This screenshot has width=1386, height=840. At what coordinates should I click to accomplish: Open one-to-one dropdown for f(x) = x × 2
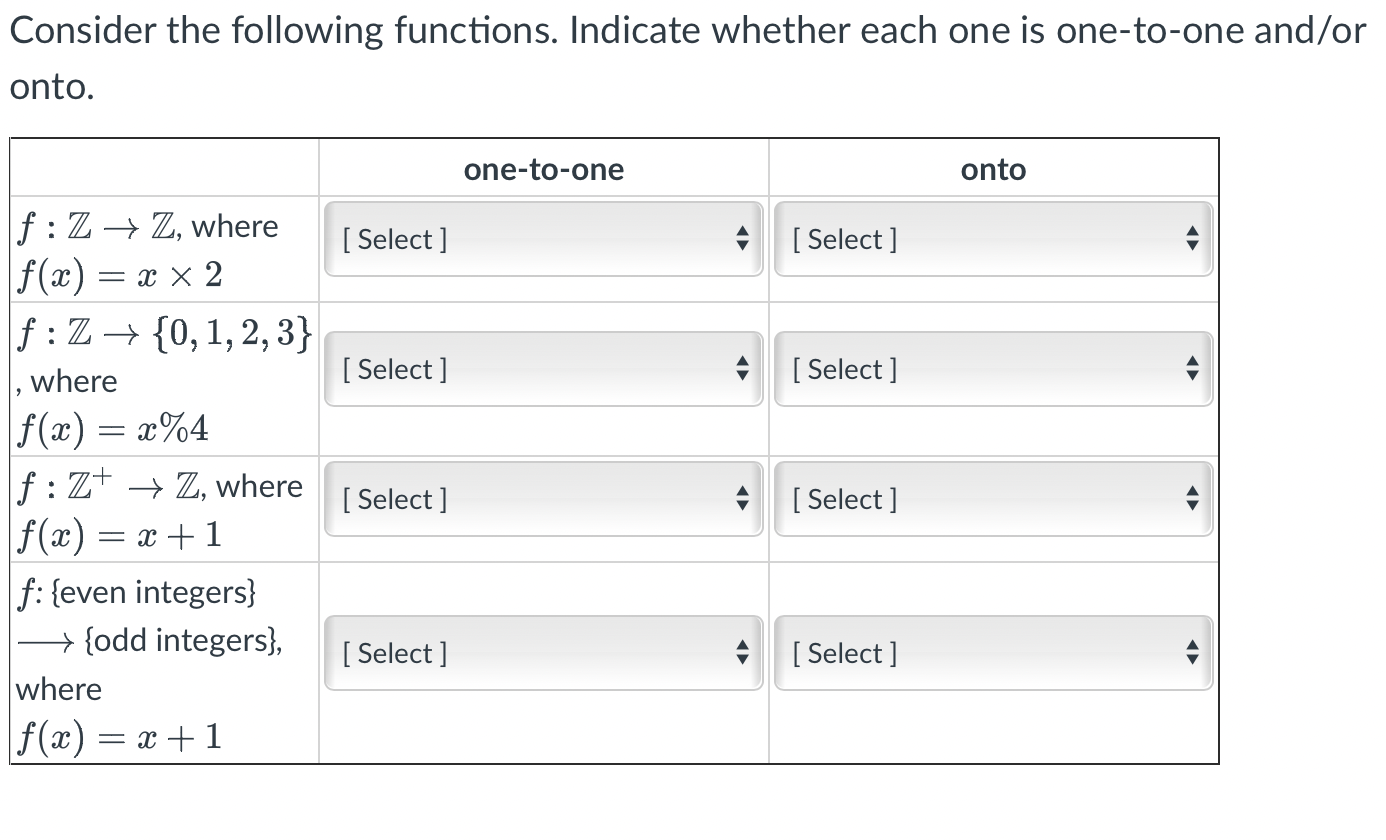pos(543,239)
